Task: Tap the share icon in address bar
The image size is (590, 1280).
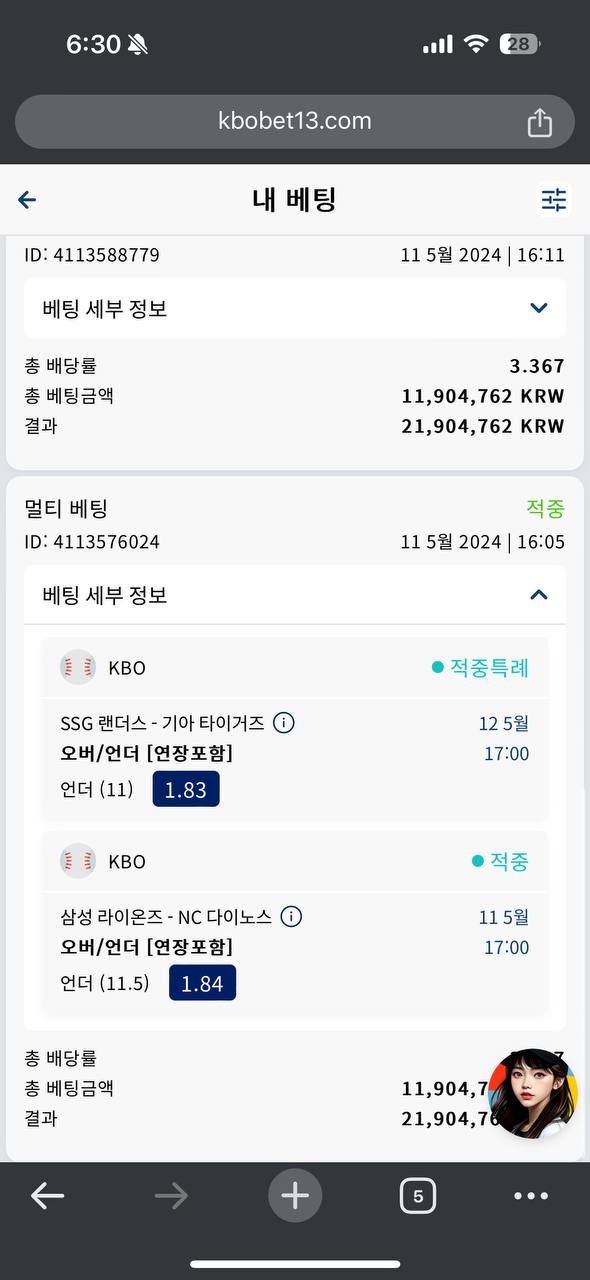Action: click(x=539, y=122)
